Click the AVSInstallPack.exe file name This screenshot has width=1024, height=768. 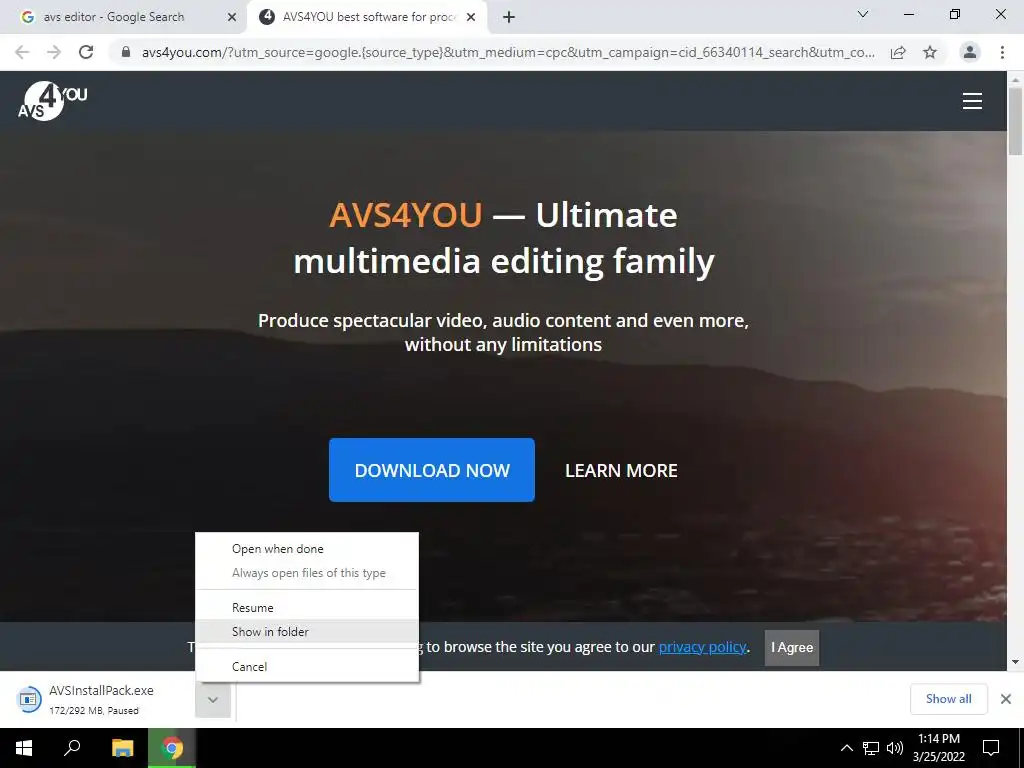tap(101, 690)
